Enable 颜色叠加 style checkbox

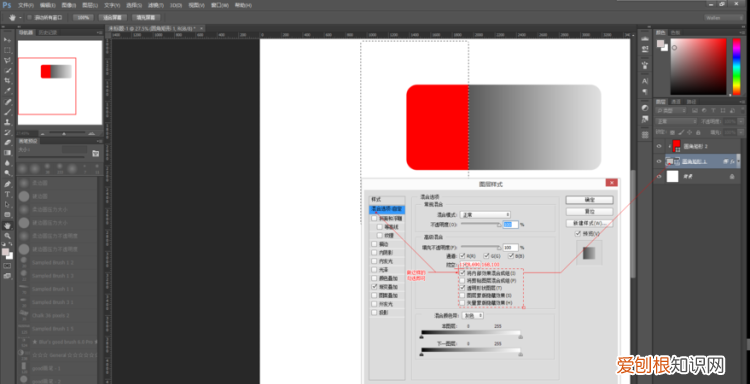coord(374,278)
